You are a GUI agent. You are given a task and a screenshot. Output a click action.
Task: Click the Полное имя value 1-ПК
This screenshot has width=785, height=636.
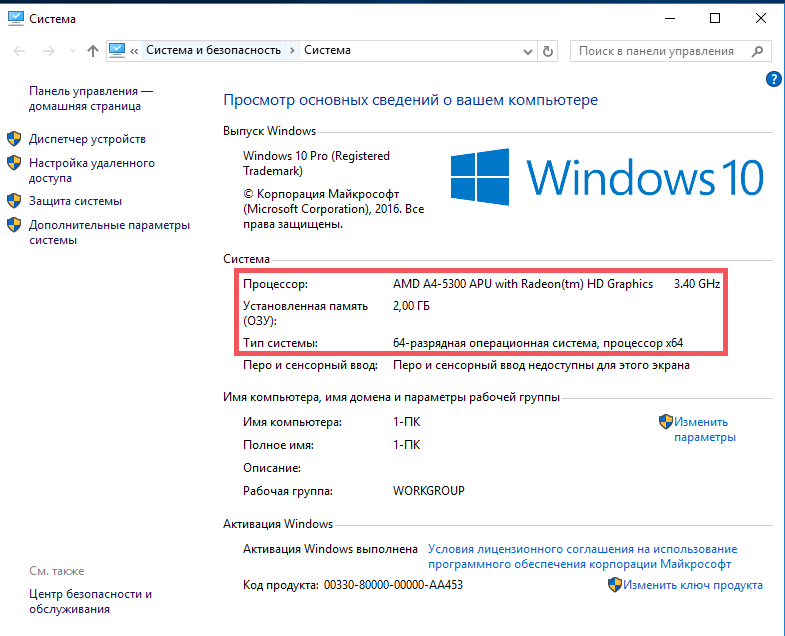click(x=407, y=445)
